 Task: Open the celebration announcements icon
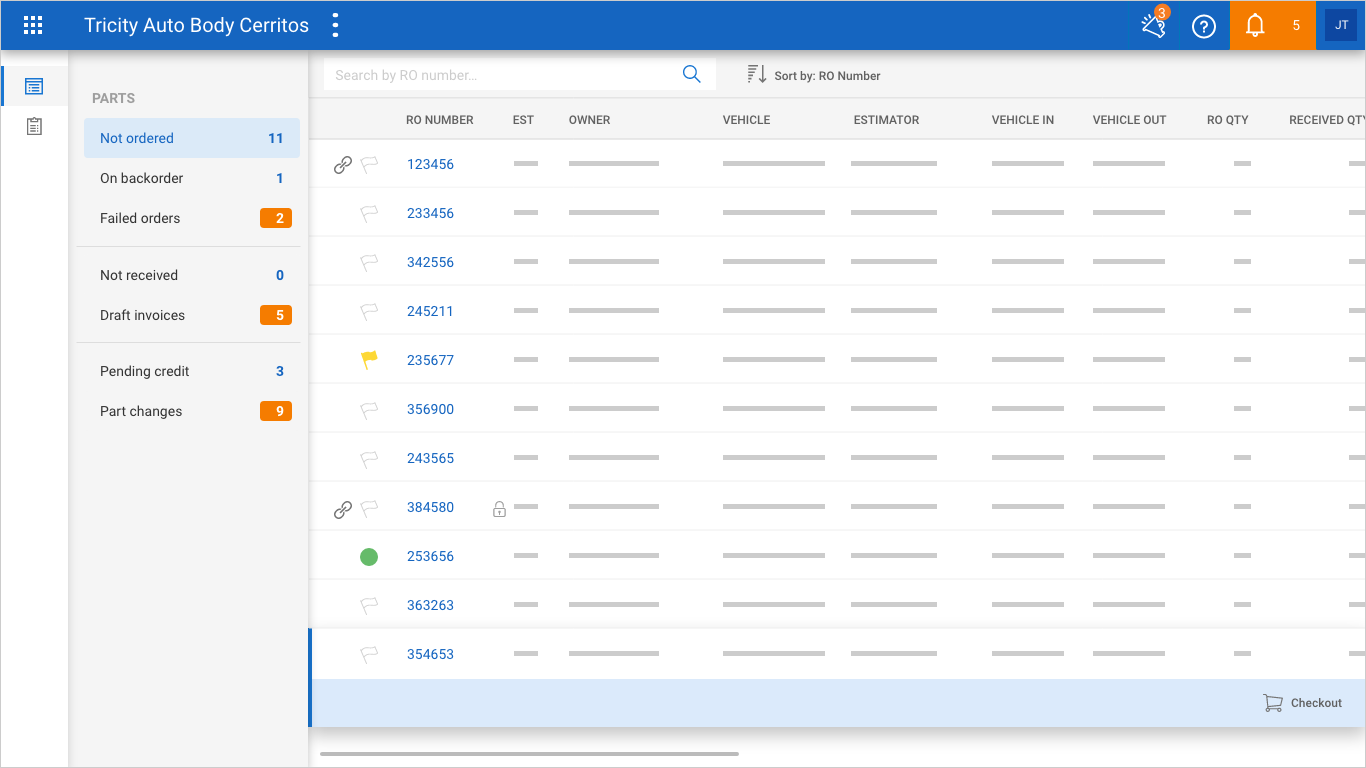click(x=1154, y=26)
